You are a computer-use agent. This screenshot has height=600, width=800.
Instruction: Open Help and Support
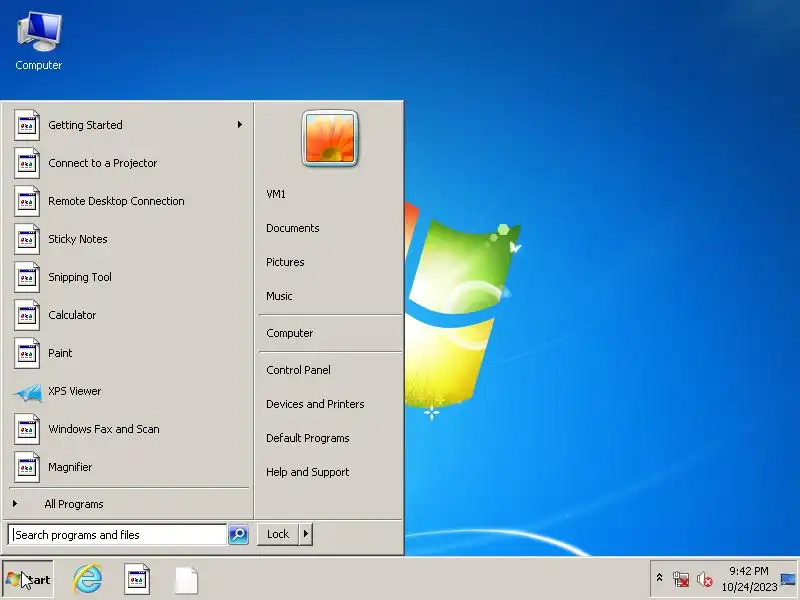click(330, 472)
